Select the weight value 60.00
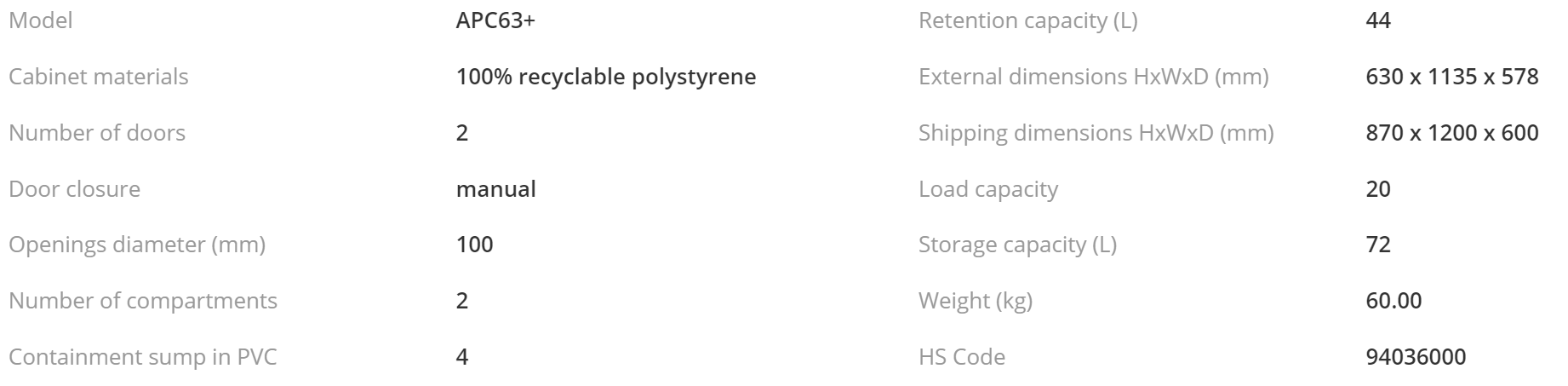The height and width of the screenshot is (386, 1568). coord(1393,301)
